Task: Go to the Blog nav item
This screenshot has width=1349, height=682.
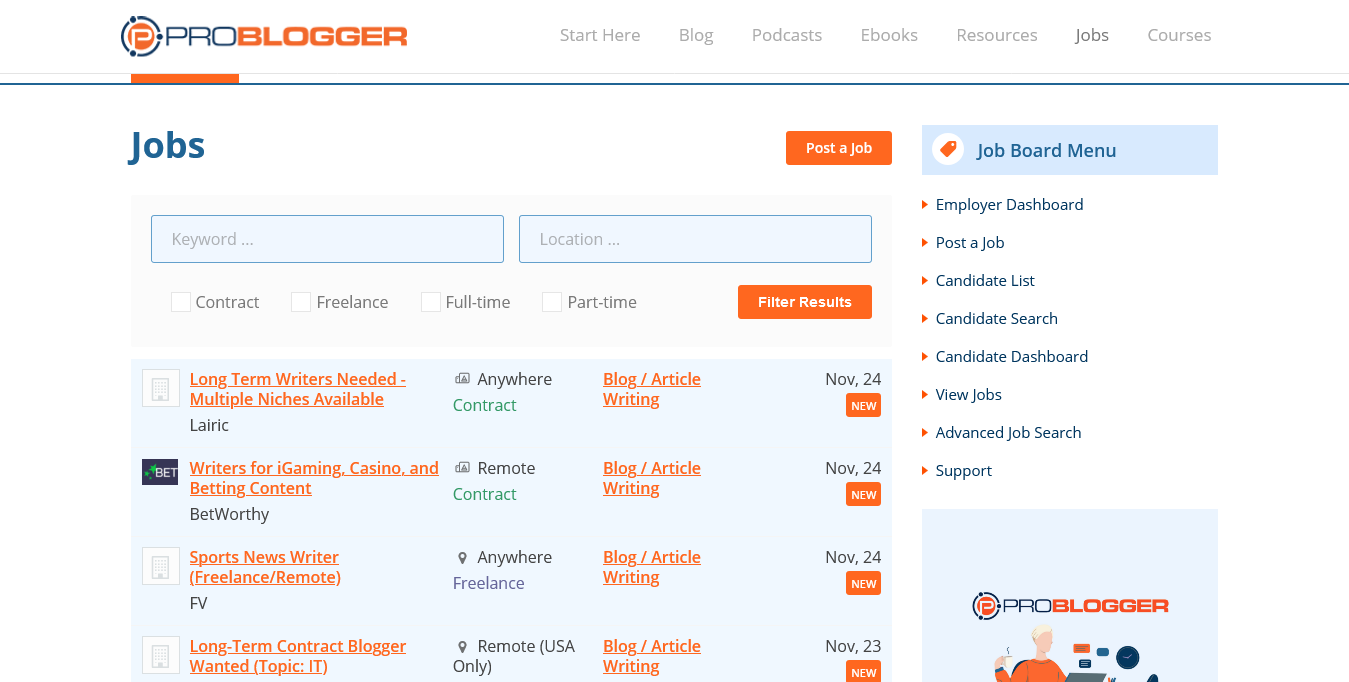Action: coord(696,35)
